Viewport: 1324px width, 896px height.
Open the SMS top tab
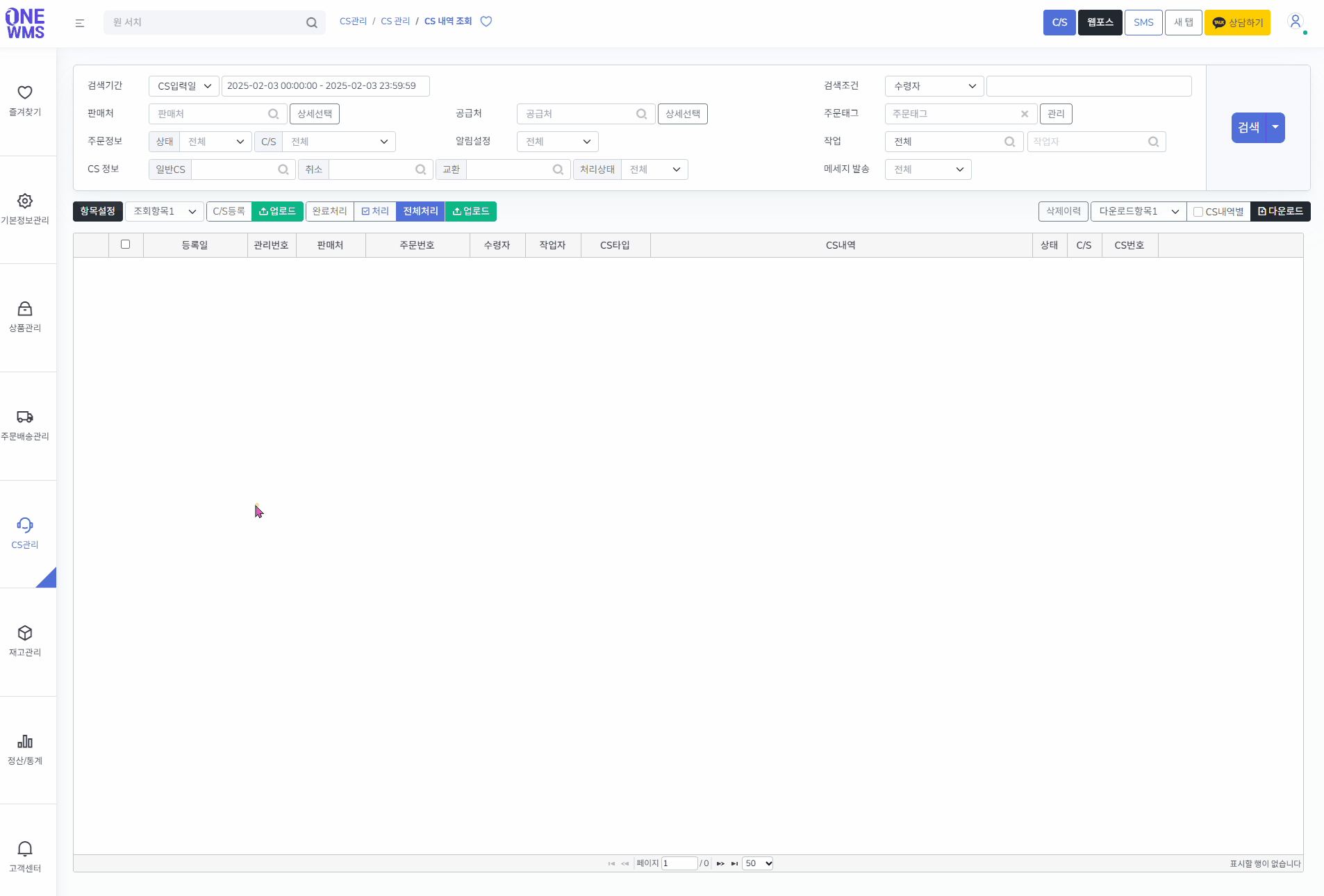pos(1143,22)
